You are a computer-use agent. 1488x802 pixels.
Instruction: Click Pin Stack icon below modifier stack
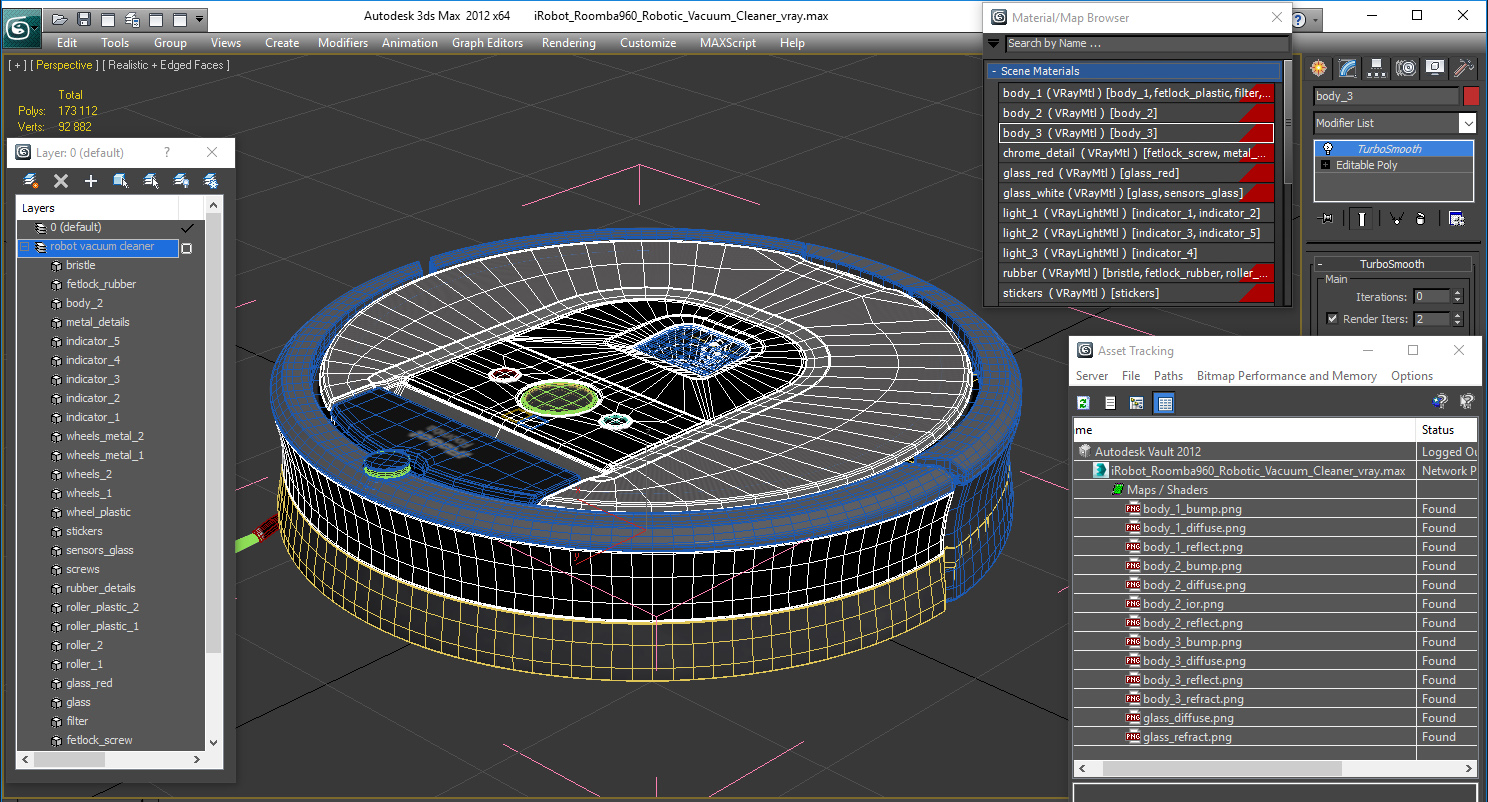(1327, 219)
